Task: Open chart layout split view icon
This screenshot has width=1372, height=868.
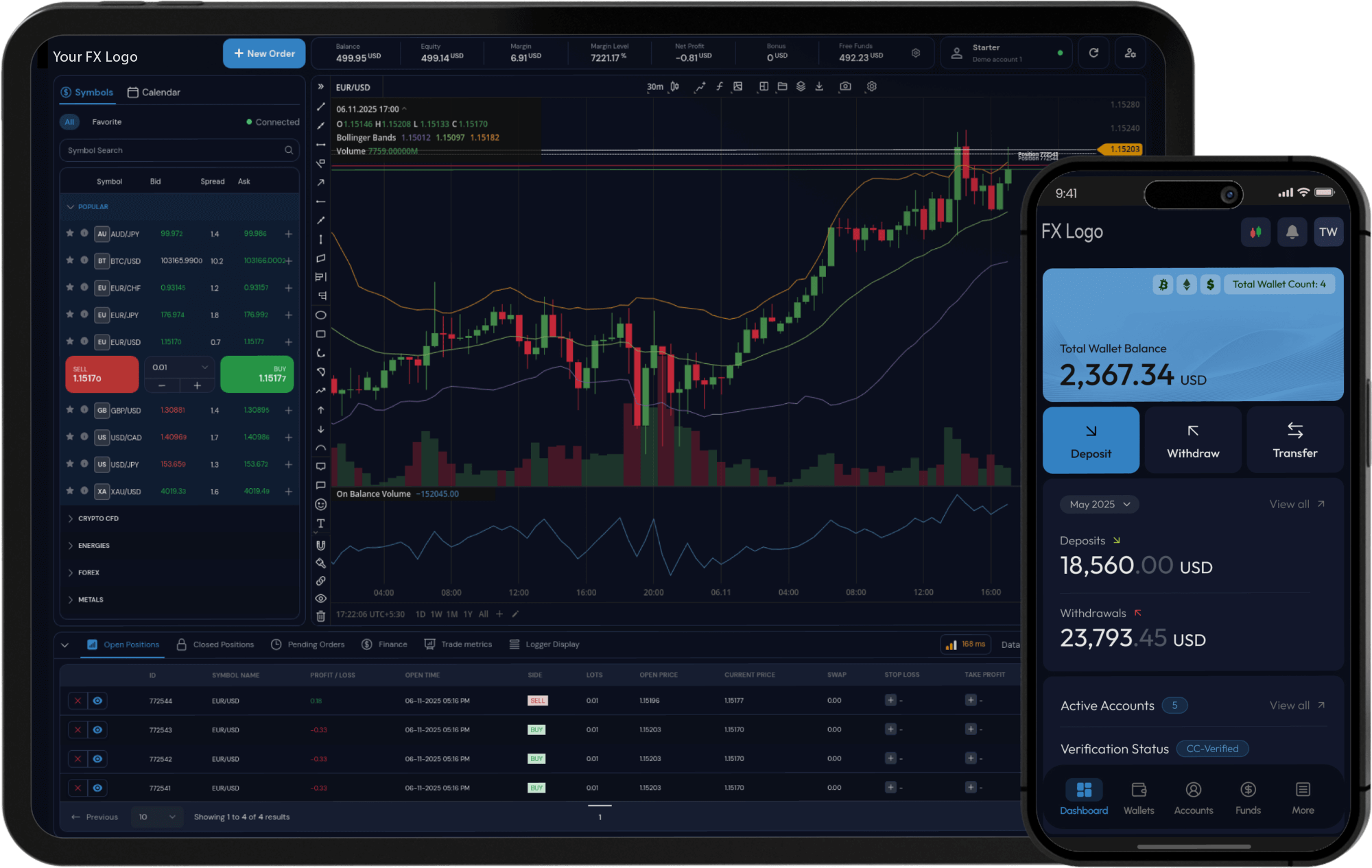Action: click(x=763, y=86)
